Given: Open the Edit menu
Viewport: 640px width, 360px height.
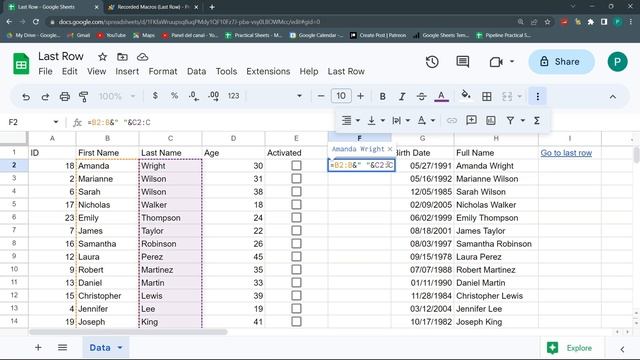Looking at the screenshot, I should 70,71.
